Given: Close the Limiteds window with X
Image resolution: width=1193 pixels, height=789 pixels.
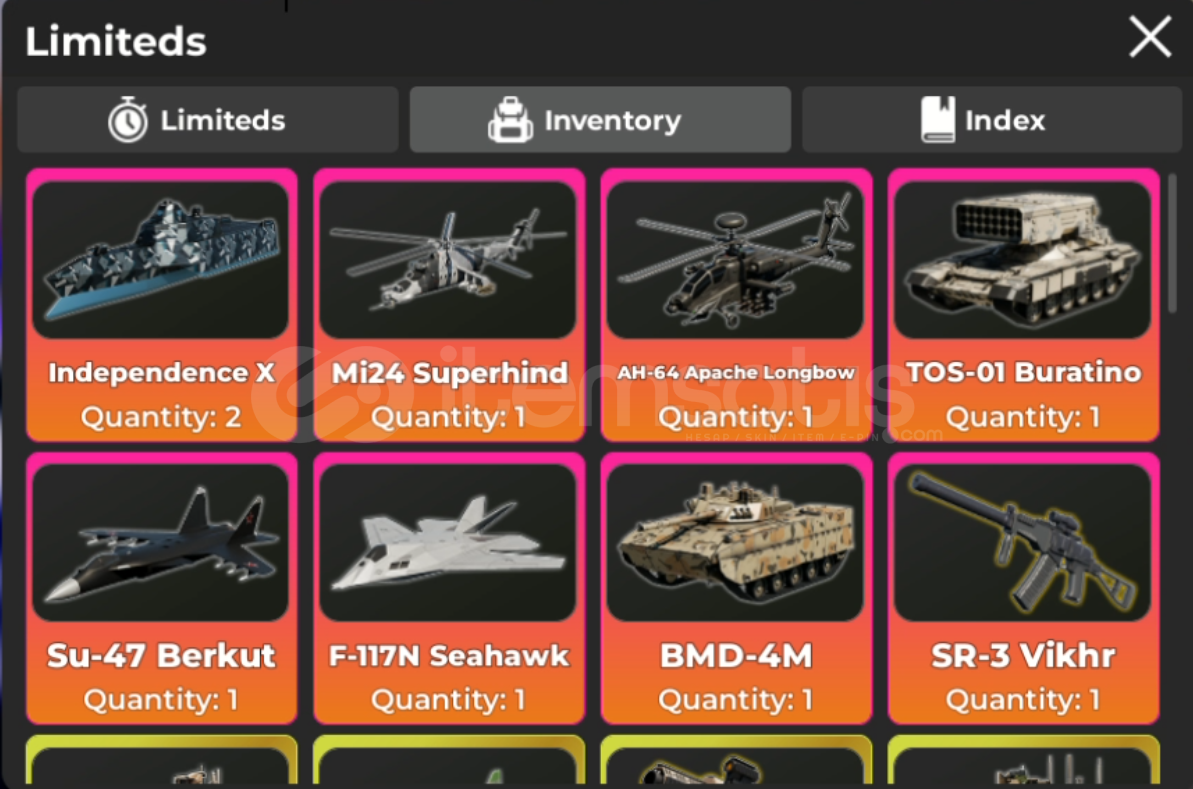Looking at the screenshot, I should (1150, 37).
